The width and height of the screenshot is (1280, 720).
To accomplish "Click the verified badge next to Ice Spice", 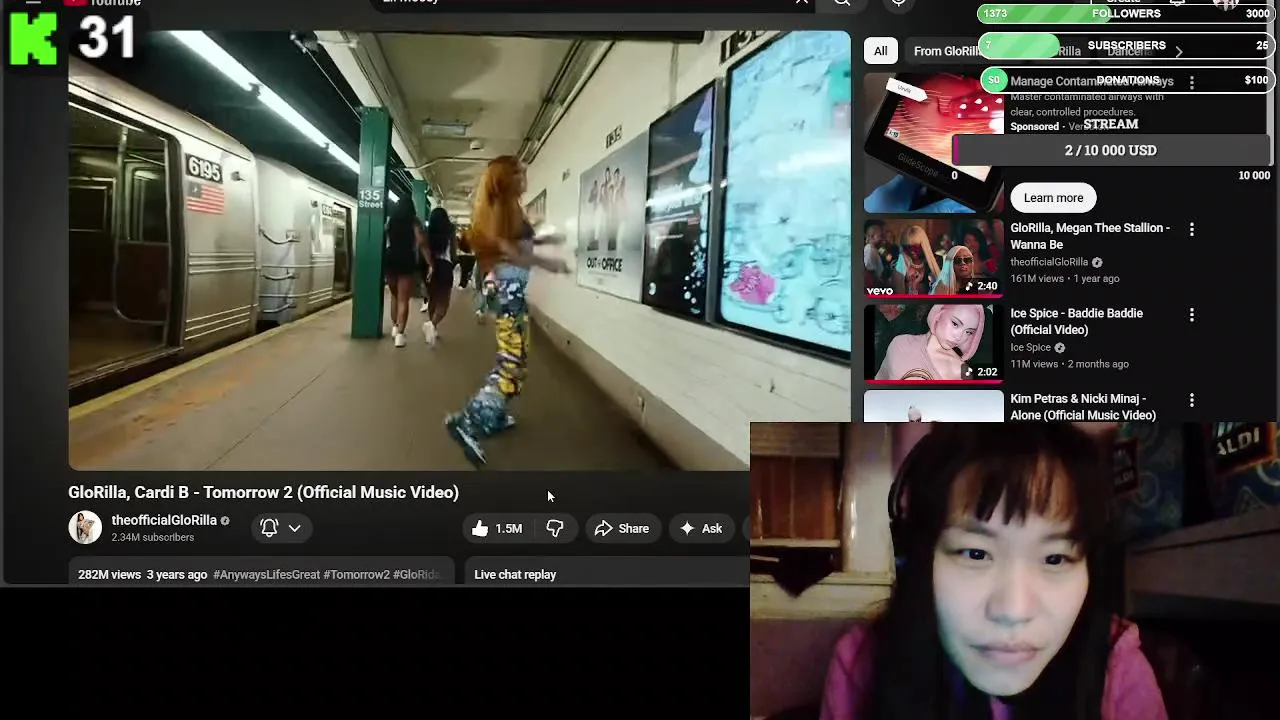I will pos(1060,348).
